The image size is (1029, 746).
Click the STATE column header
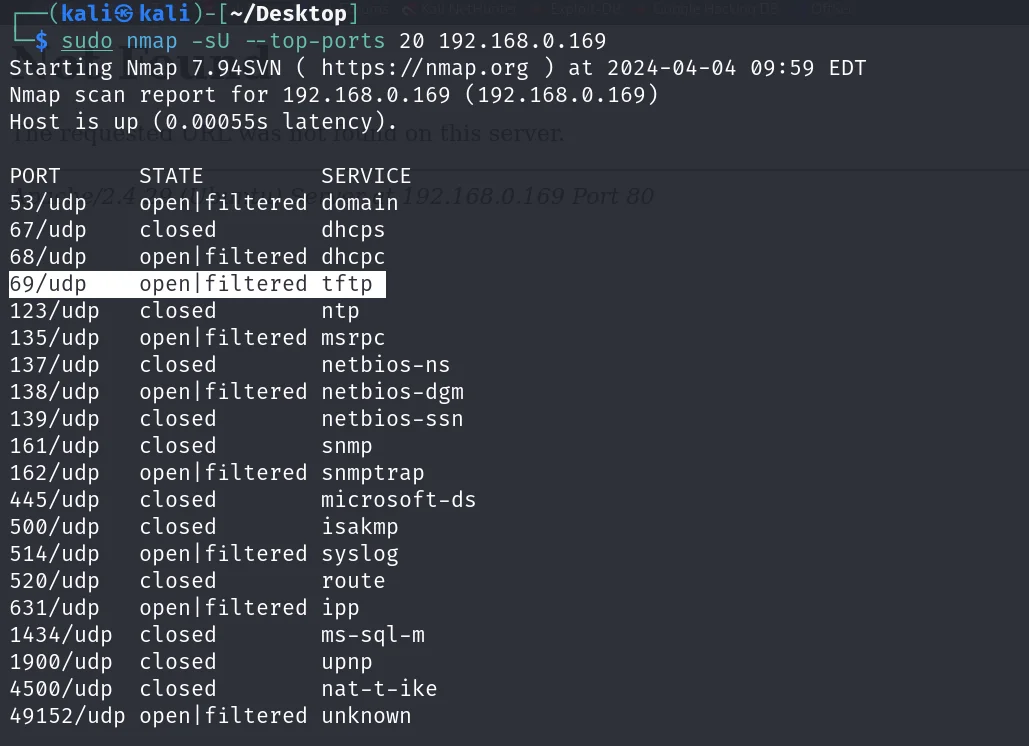tap(171, 176)
